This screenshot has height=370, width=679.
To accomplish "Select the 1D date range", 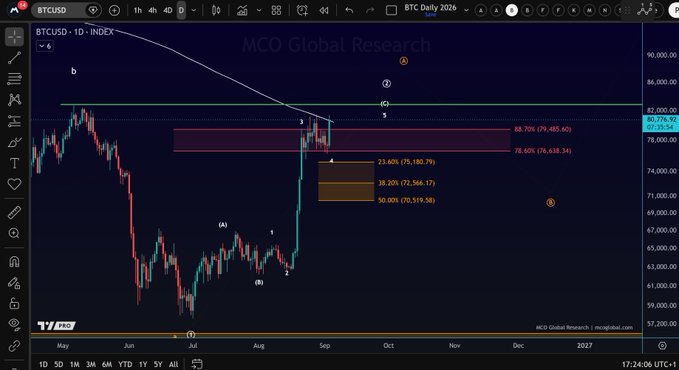I will pos(43,364).
